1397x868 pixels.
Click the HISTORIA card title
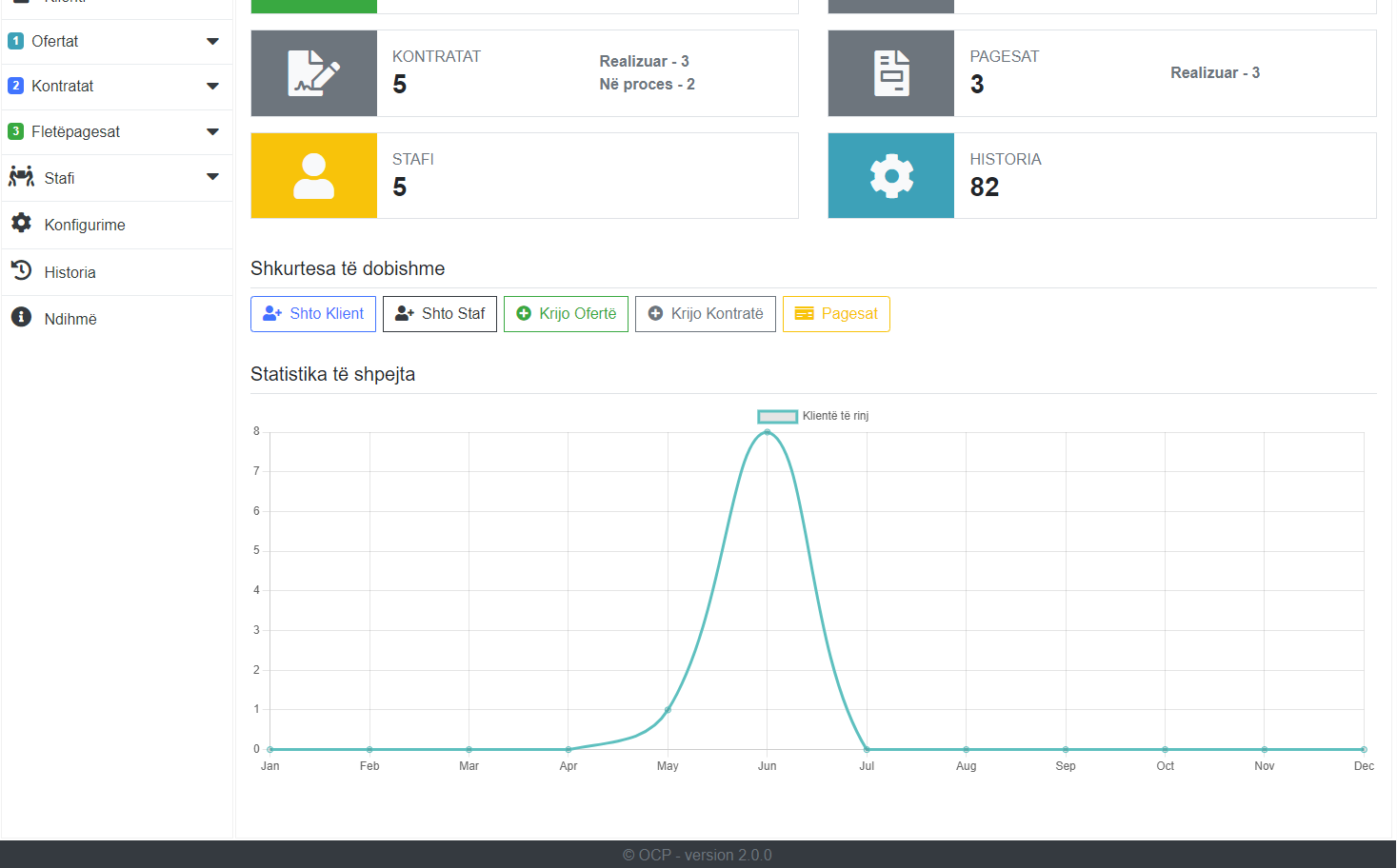point(1006,159)
